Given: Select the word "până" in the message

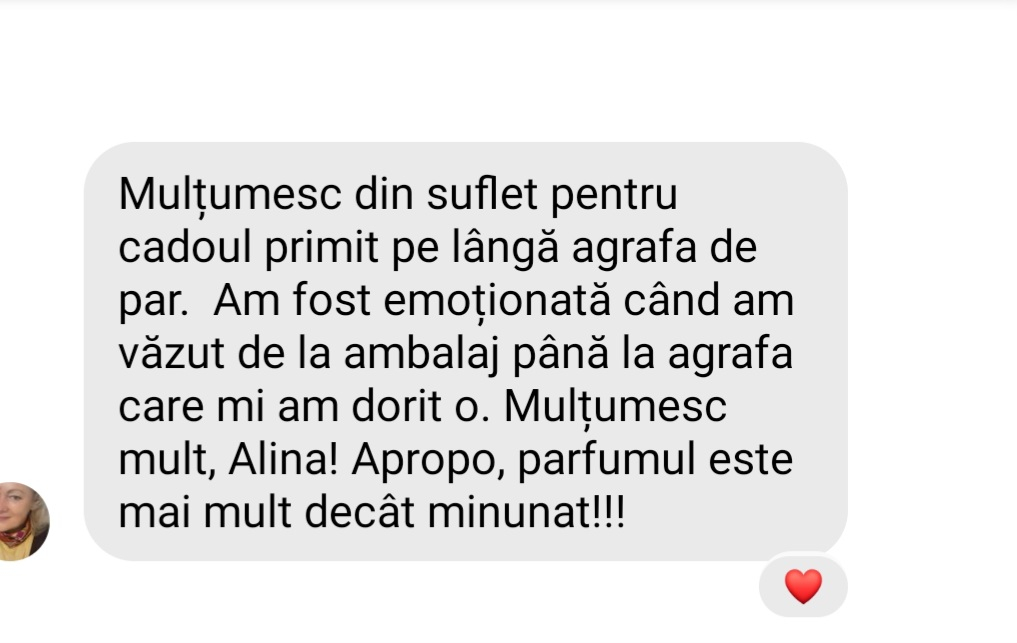Looking at the screenshot, I should click(x=561, y=355).
